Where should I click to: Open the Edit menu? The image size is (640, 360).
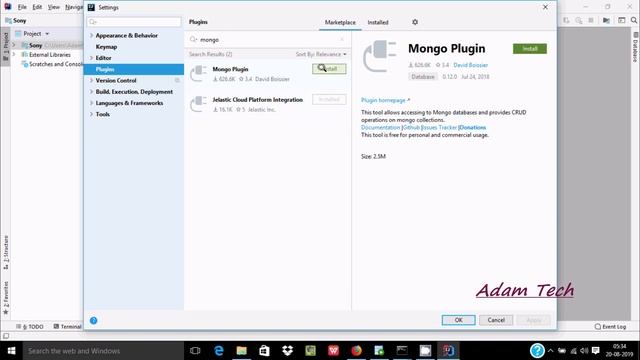pyautogui.click(x=37, y=7)
